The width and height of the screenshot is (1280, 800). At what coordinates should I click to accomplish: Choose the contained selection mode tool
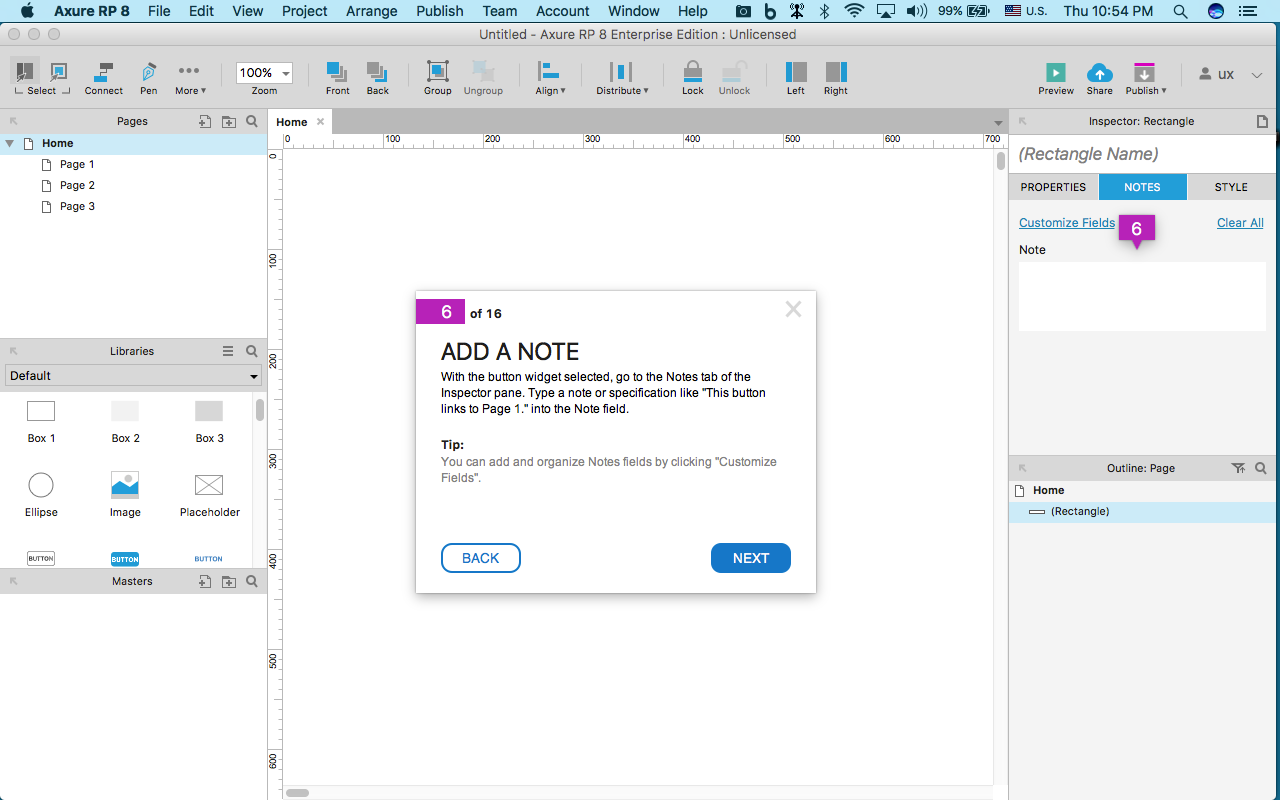tap(59, 72)
